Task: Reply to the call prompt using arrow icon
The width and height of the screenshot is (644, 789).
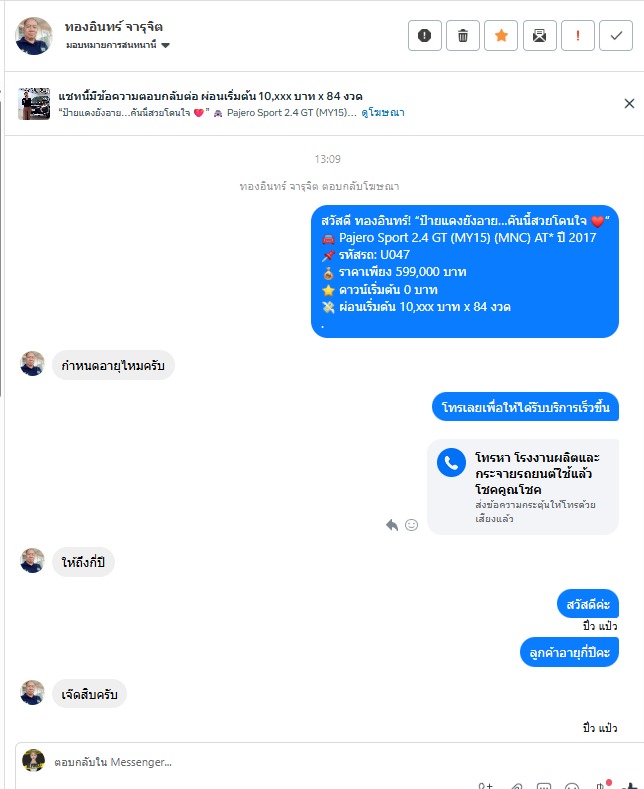Action: [392, 525]
